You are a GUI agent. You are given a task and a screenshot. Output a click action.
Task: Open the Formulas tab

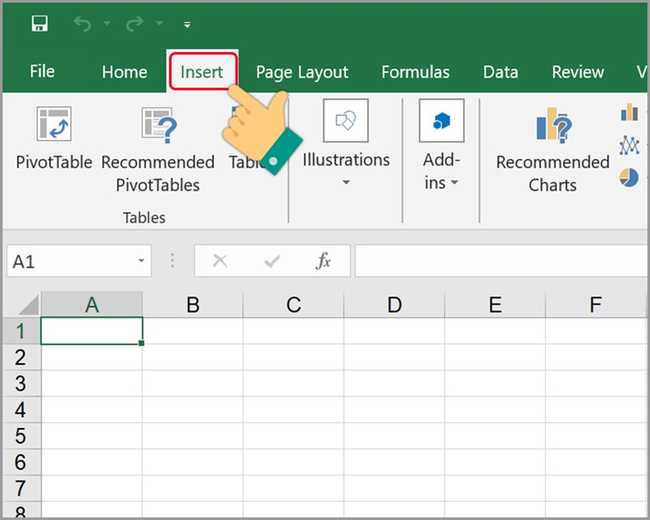[x=415, y=72]
